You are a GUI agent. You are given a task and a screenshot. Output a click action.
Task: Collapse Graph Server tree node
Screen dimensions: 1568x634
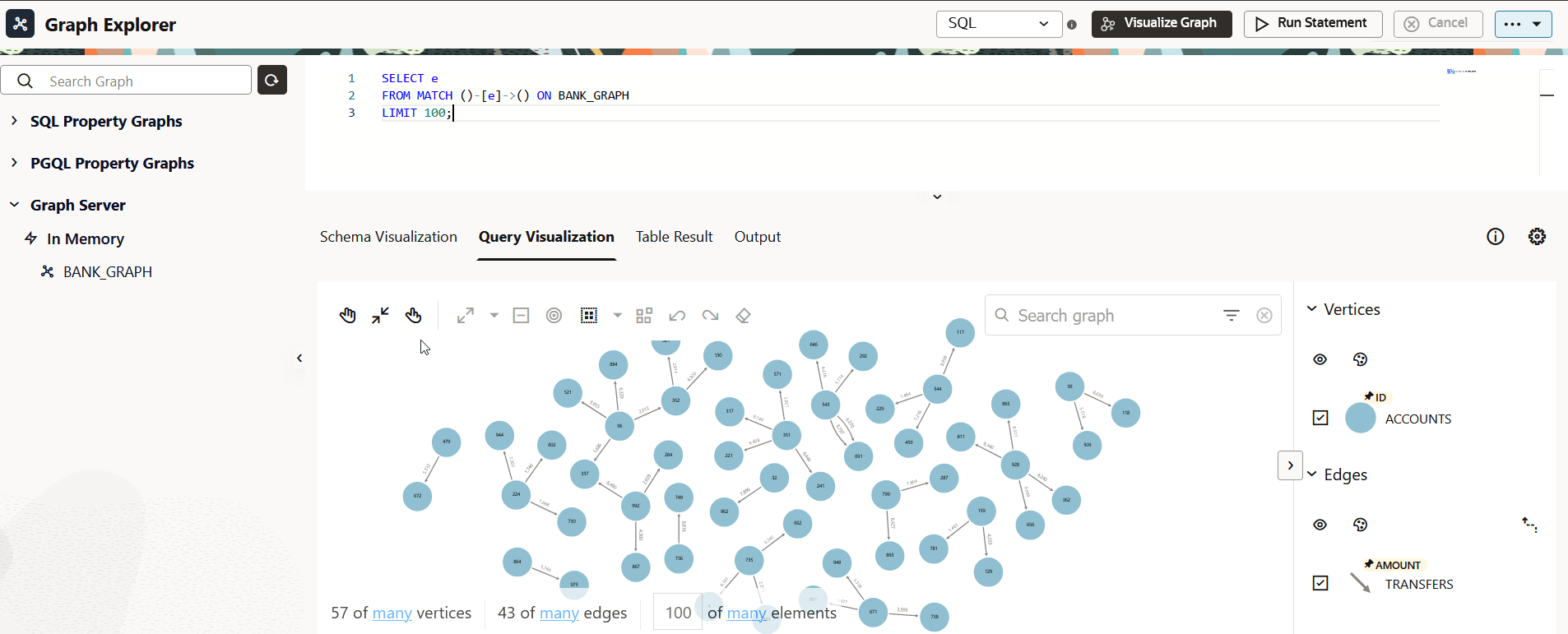click(14, 205)
